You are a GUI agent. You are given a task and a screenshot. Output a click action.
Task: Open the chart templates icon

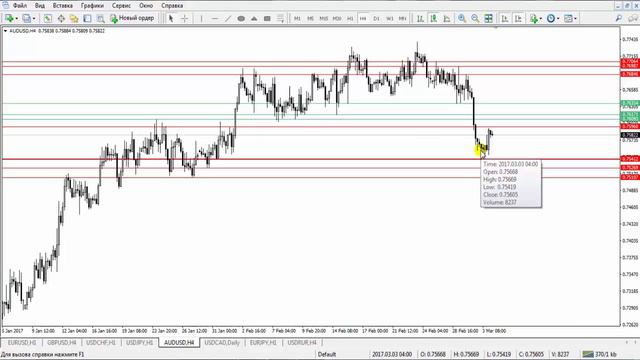(x=568, y=18)
